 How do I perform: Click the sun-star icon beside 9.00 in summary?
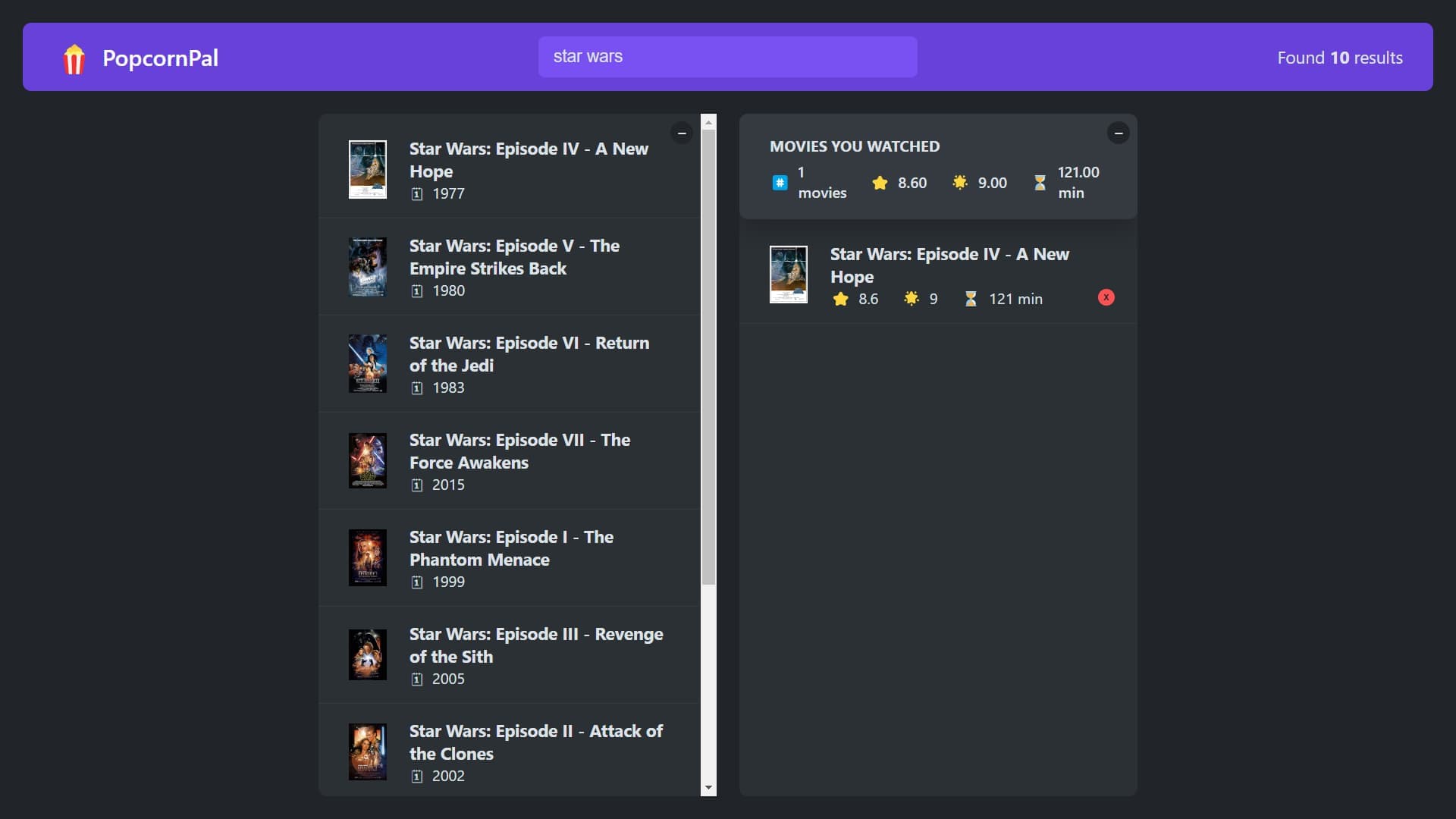point(960,182)
